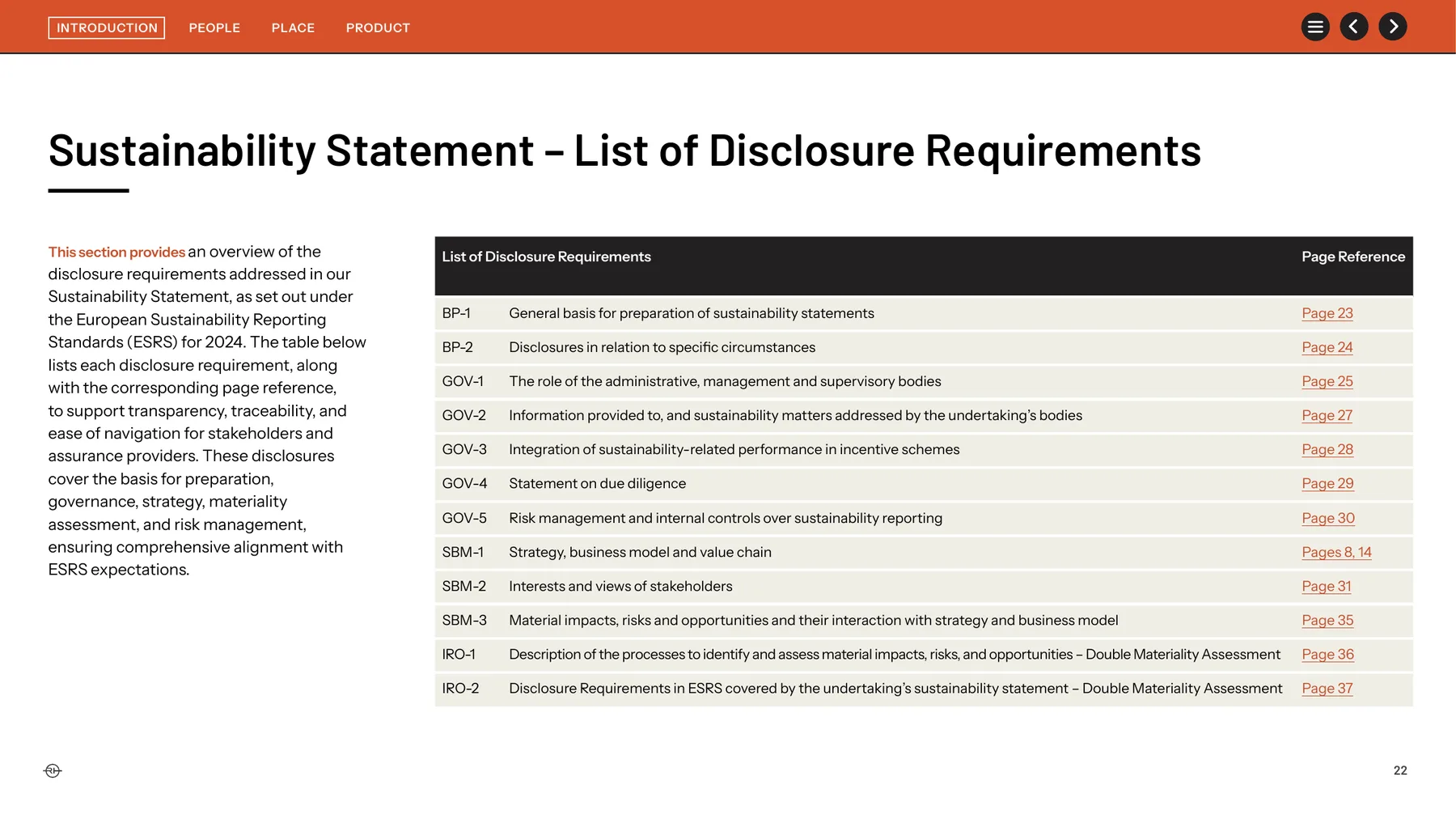This screenshot has height=819, width=1456.
Task: Jump to Page 35 link
Action: 1327,620
